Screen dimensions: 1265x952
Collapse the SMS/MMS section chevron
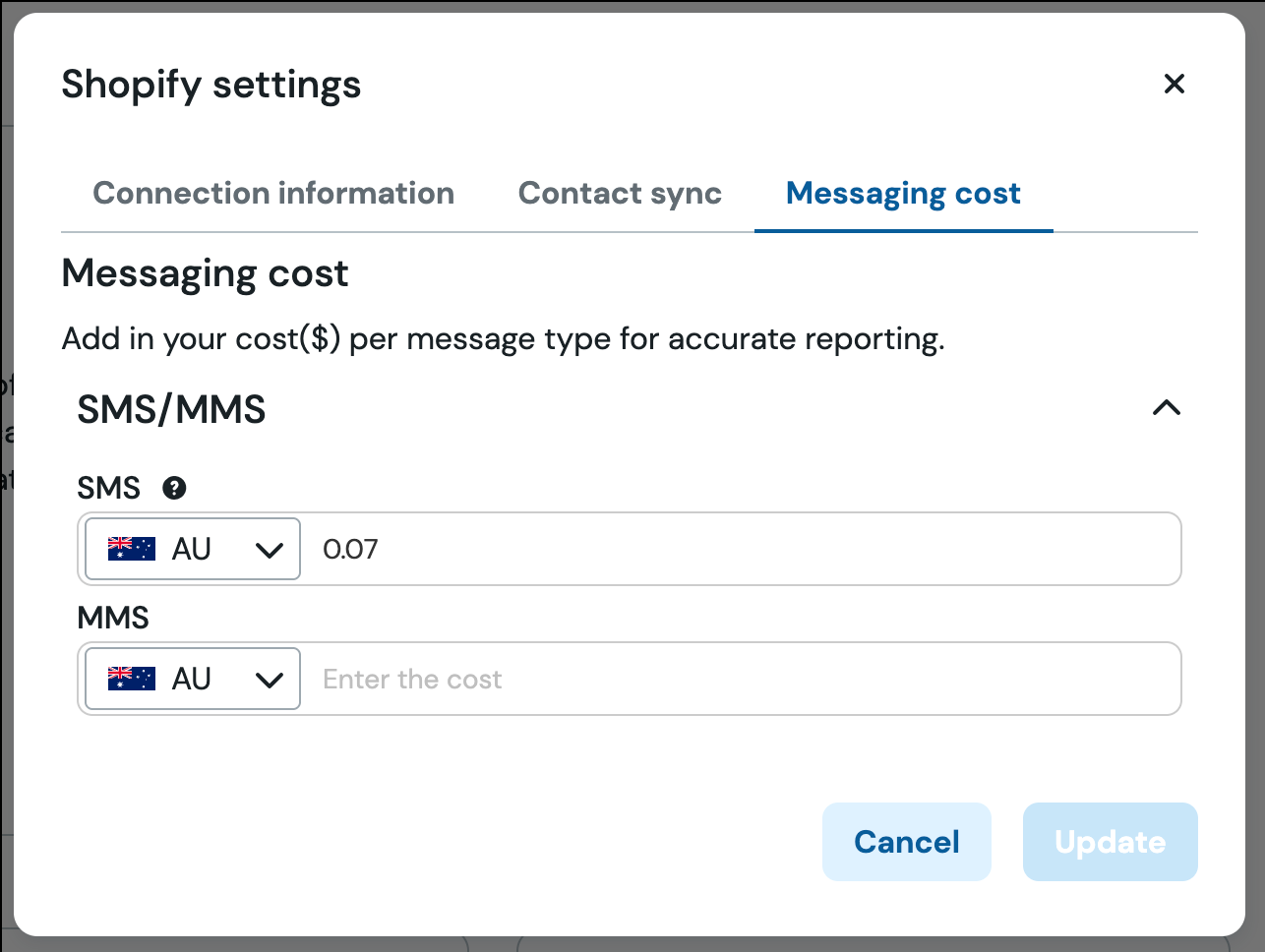coord(1166,407)
